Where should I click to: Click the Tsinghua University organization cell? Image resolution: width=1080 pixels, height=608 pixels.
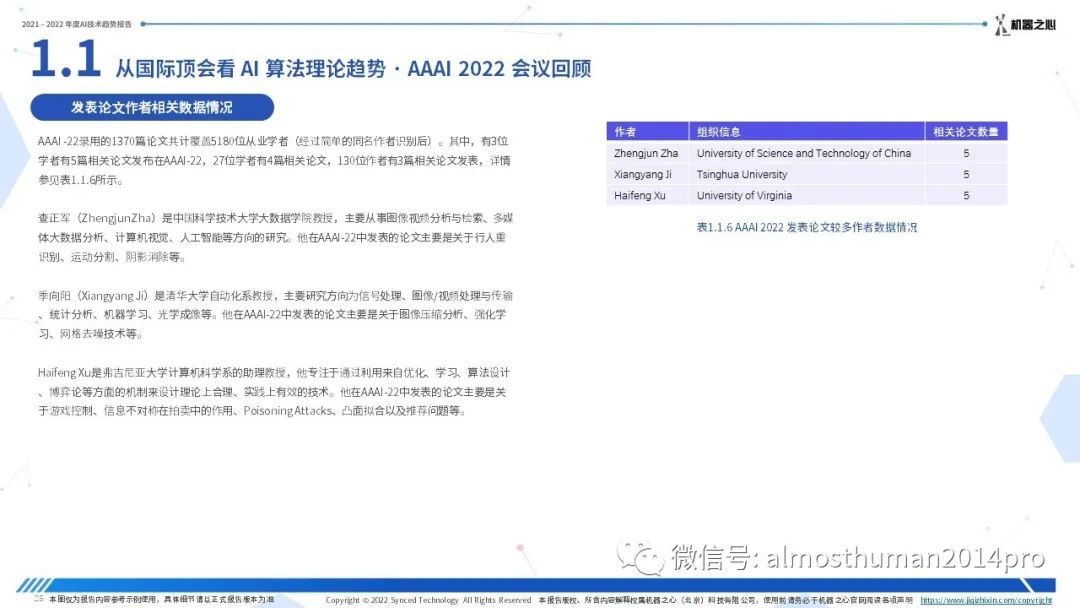741,174
